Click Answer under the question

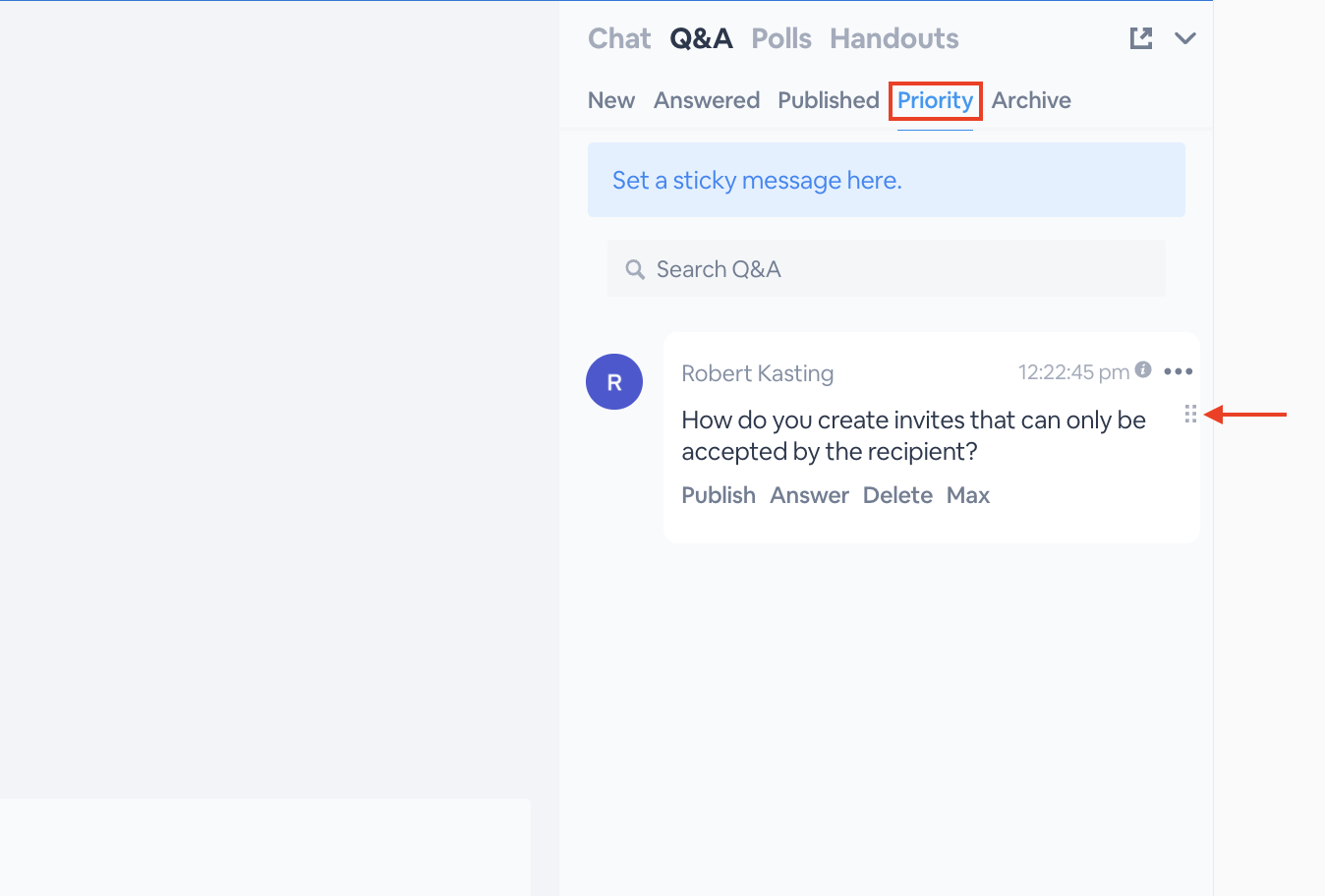pyautogui.click(x=809, y=495)
